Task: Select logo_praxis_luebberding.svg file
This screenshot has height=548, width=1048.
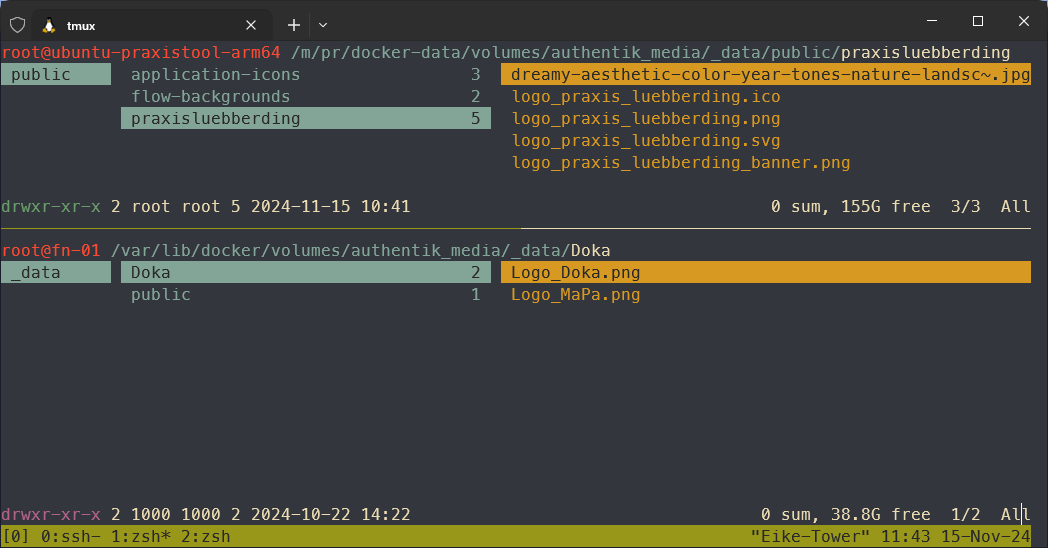Action: pyautogui.click(x=645, y=141)
